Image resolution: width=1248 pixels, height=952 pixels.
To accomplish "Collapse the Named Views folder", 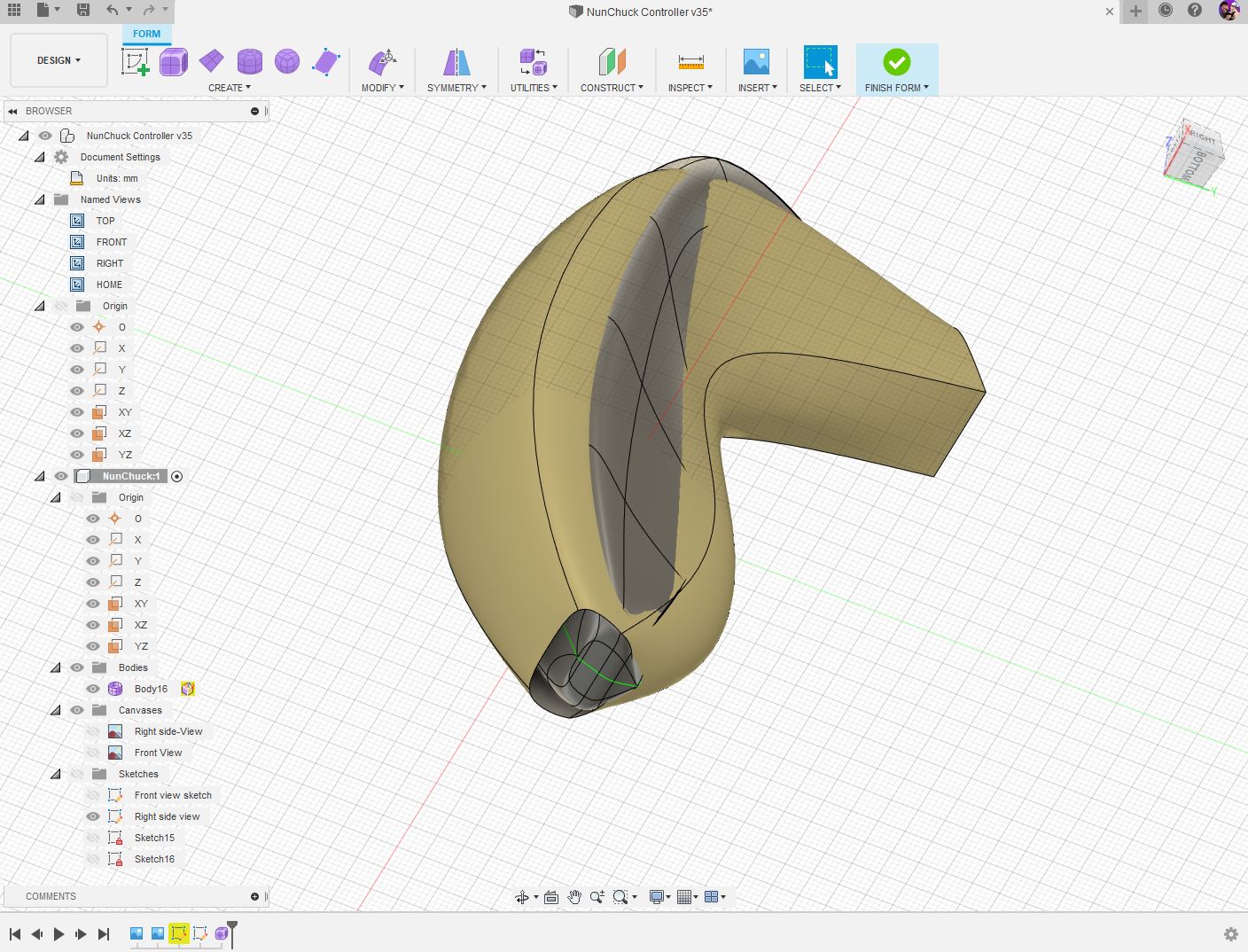I will (x=40, y=199).
